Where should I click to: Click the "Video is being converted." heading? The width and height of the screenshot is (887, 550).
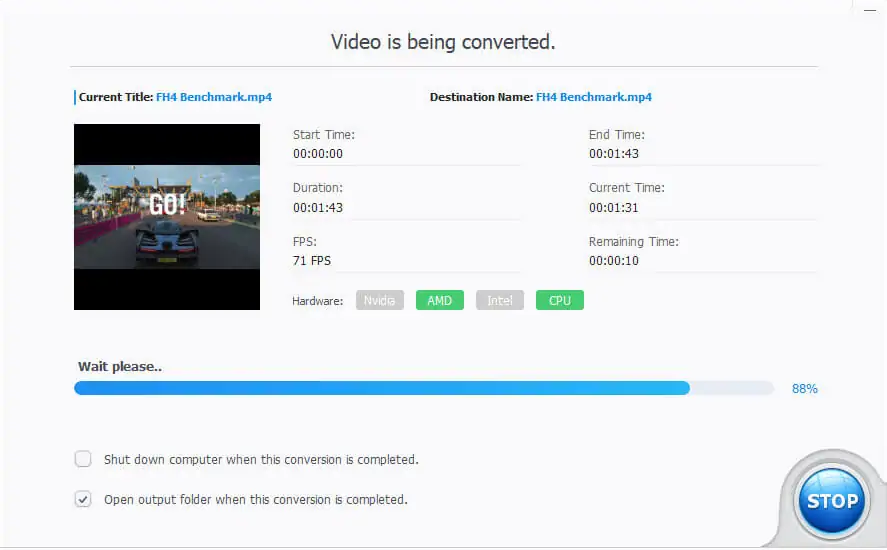click(x=443, y=42)
